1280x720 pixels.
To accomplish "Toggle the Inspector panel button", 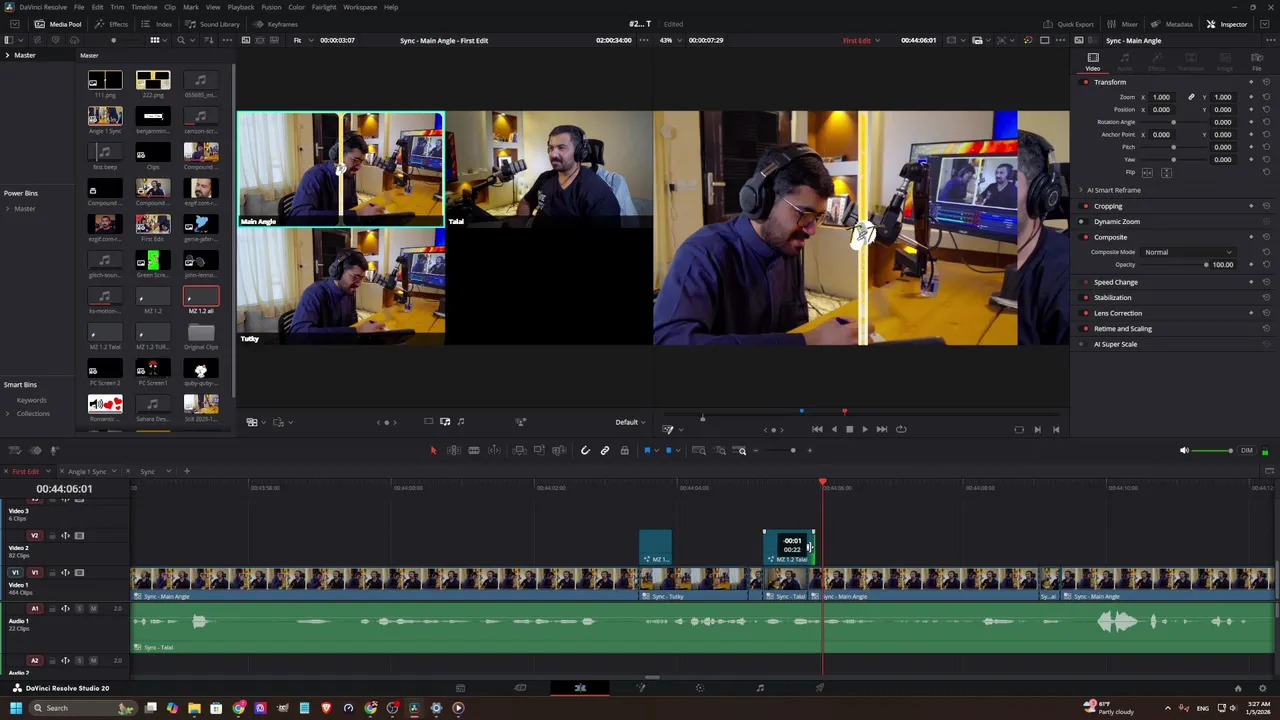I will [1227, 24].
